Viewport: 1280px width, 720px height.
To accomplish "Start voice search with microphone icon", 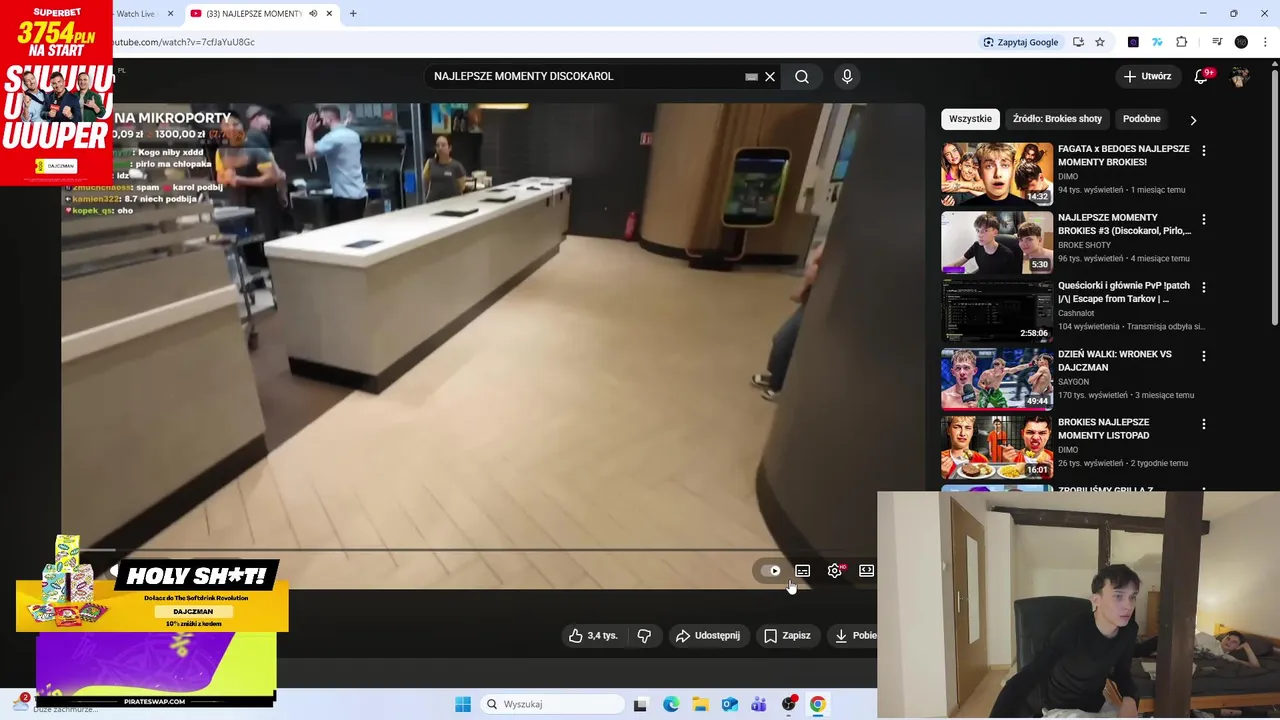I will (847, 76).
